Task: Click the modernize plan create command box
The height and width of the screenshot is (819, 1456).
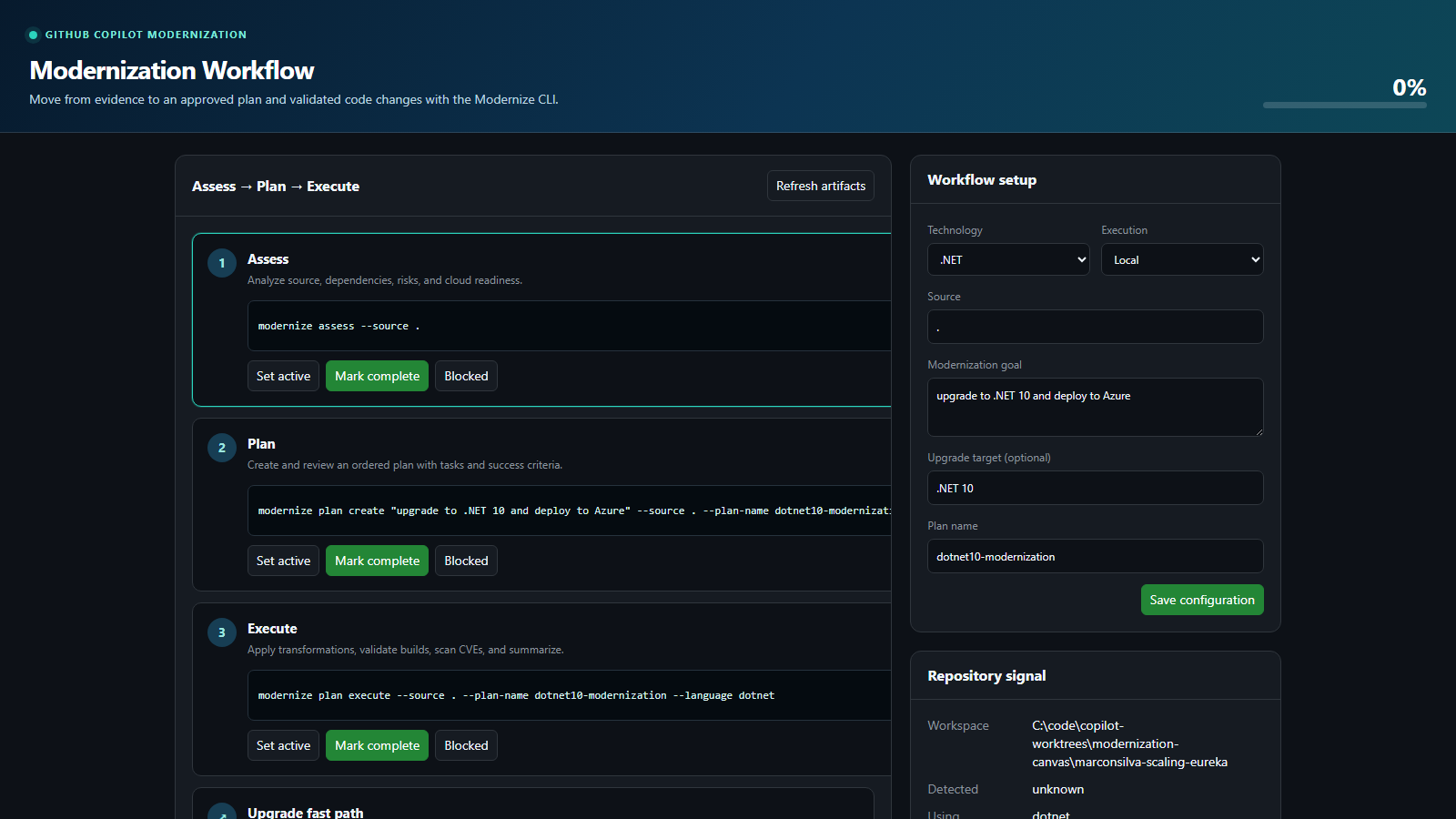Action: coord(570,511)
